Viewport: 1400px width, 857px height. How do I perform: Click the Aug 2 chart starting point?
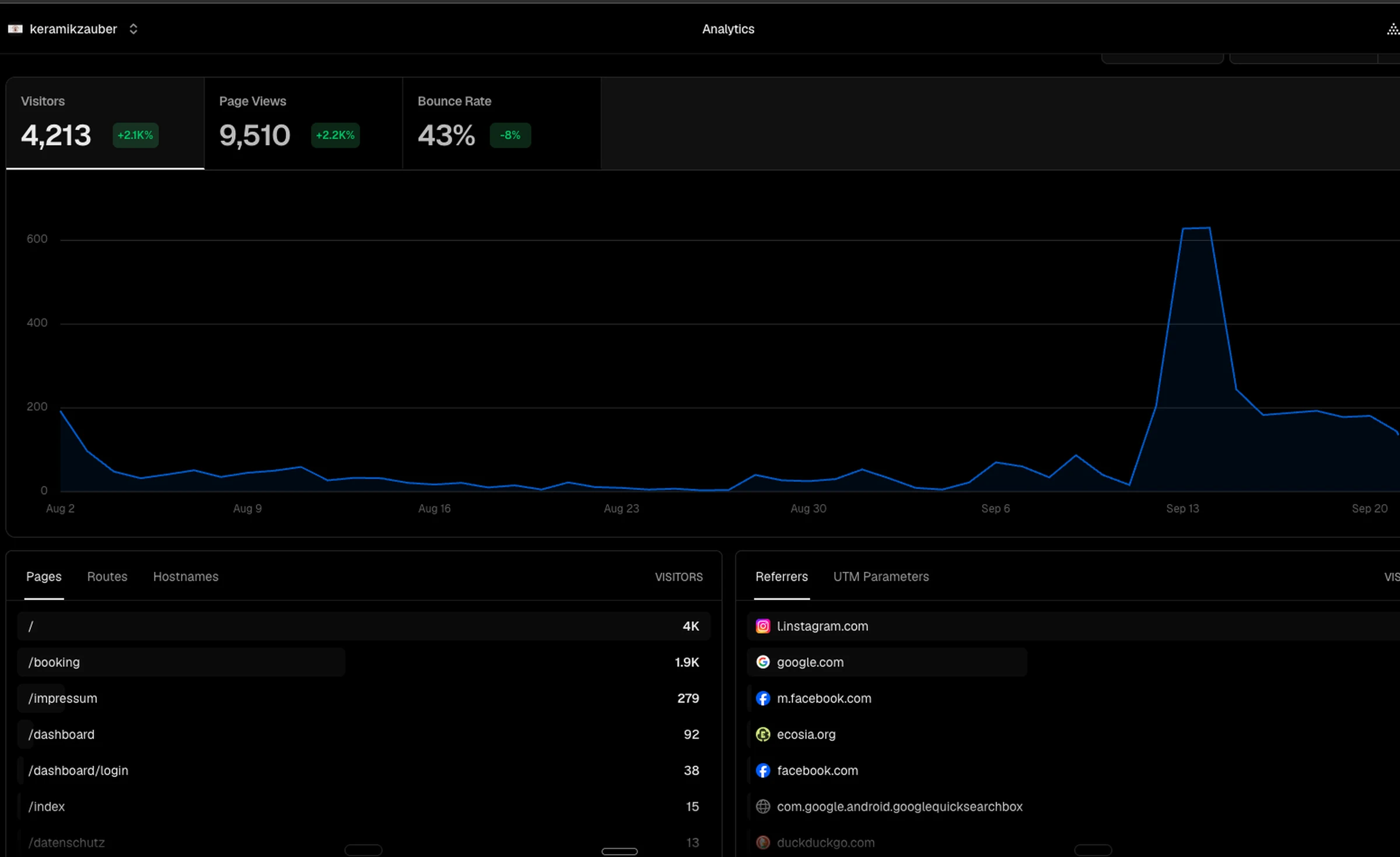click(61, 411)
